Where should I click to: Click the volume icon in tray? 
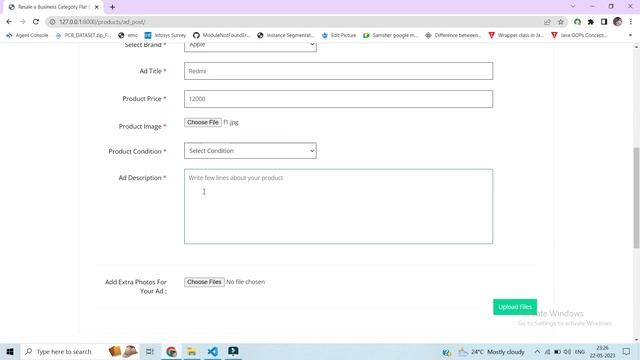(567, 351)
